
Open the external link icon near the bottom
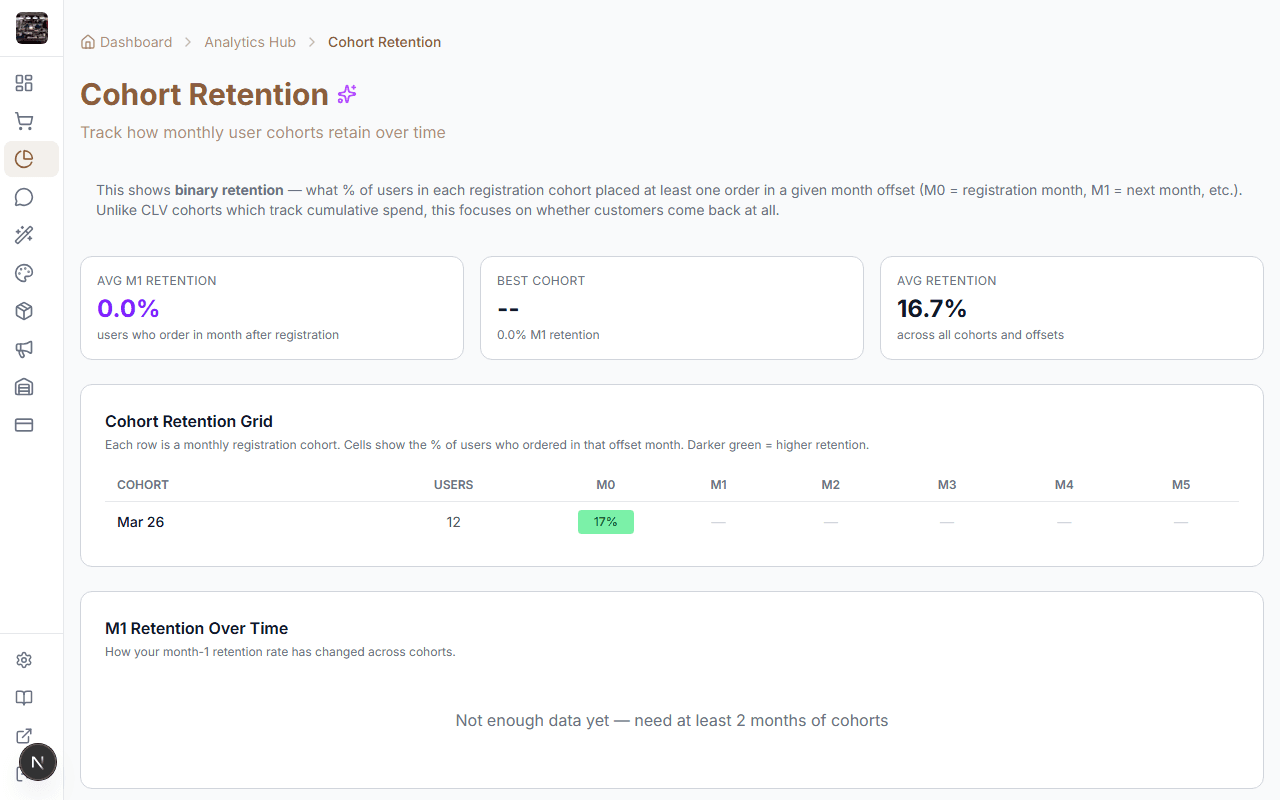(24, 736)
